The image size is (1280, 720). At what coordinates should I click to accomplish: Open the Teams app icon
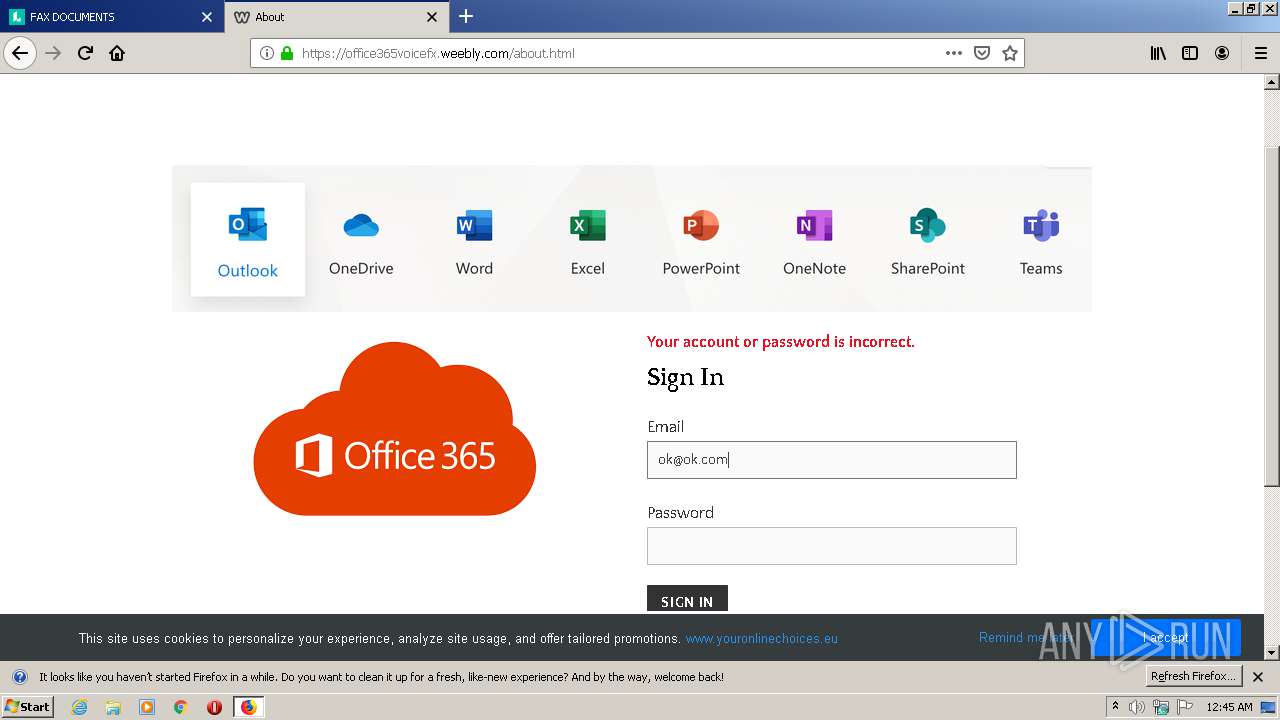[x=1041, y=240]
